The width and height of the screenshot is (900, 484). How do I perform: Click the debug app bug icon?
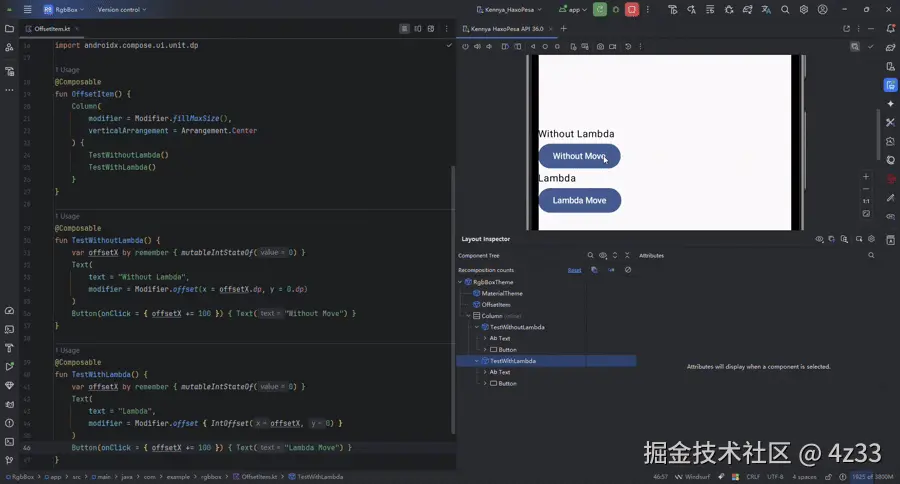616,10
